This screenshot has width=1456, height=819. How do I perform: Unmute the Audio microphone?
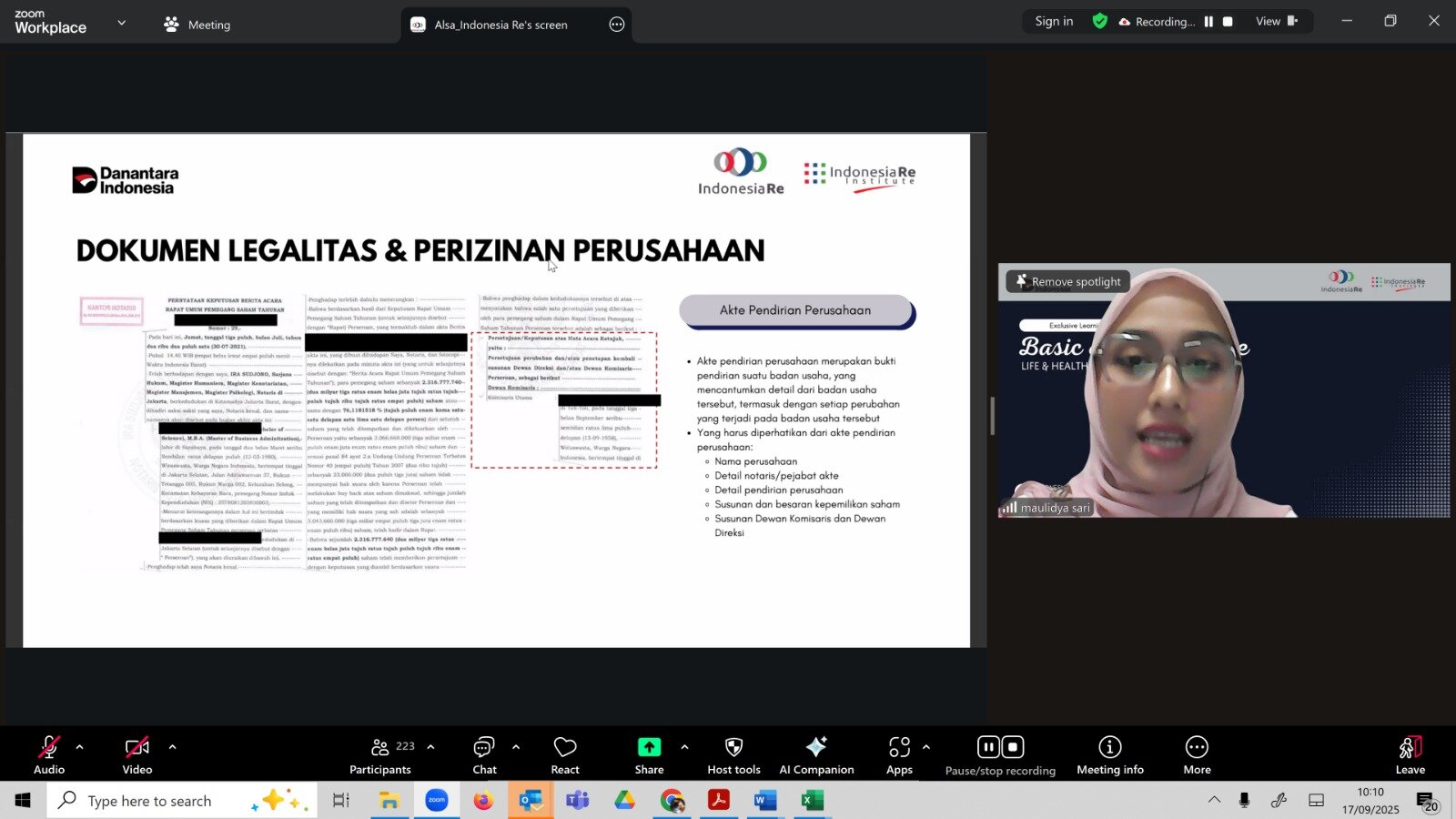tap(49, 755)
